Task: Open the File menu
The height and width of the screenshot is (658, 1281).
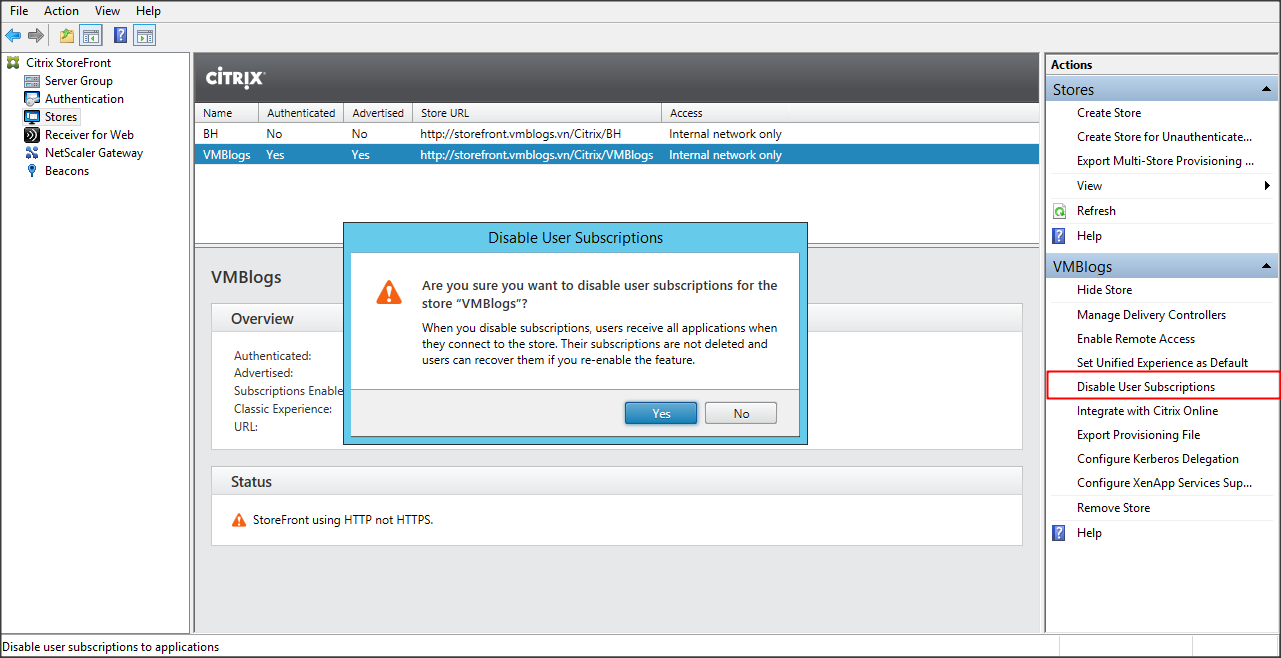Action: (x=19, y=11)
